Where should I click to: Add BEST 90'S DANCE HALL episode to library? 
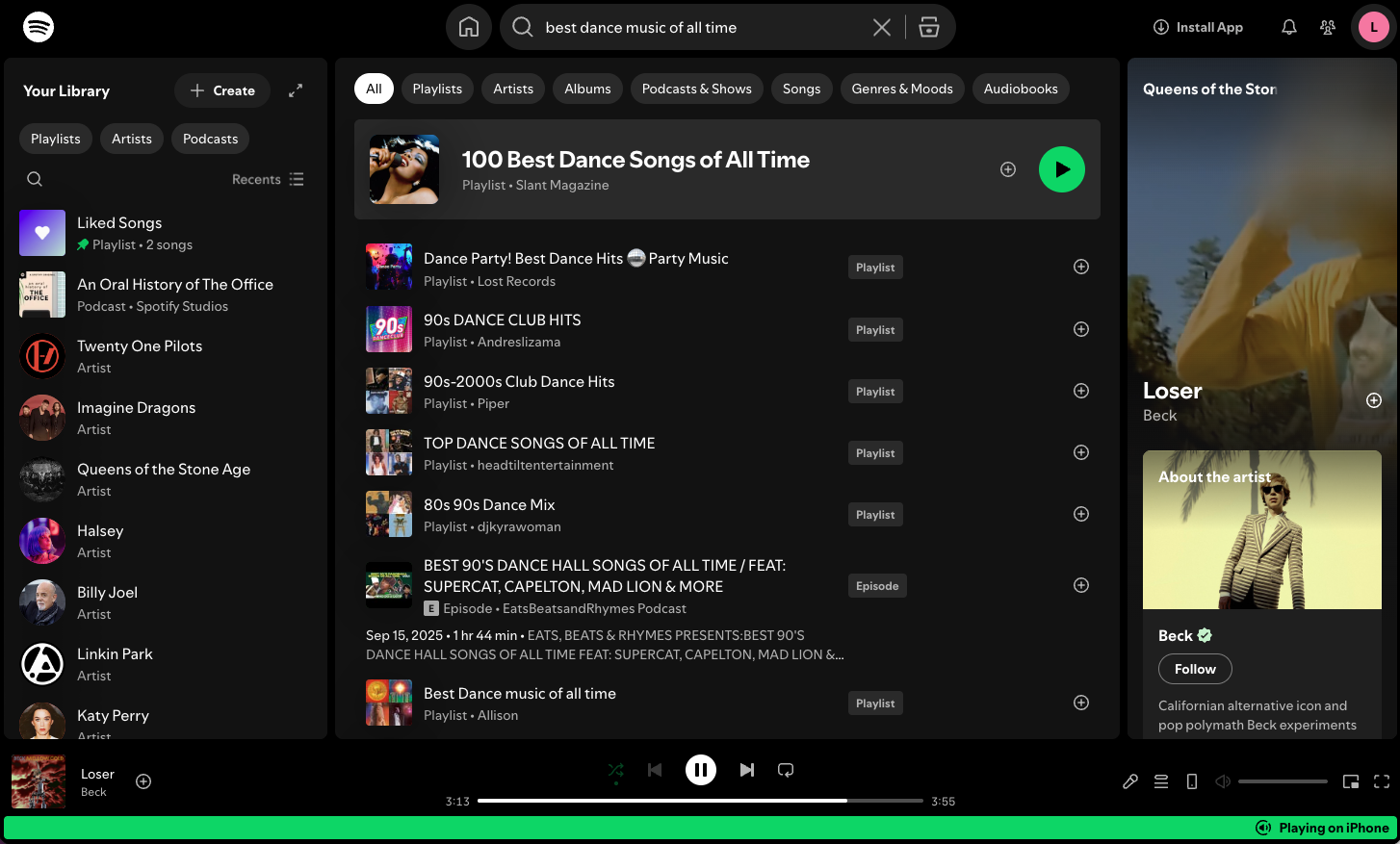coord(1081,585)
